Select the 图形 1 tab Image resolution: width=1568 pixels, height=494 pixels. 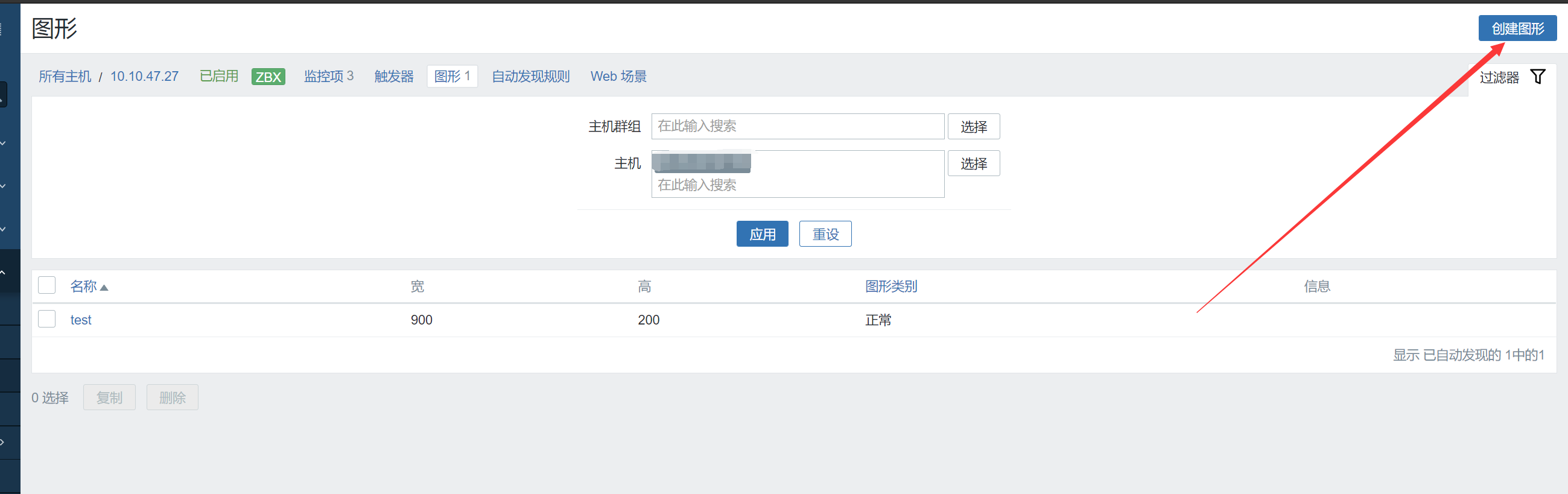point(452,76)
